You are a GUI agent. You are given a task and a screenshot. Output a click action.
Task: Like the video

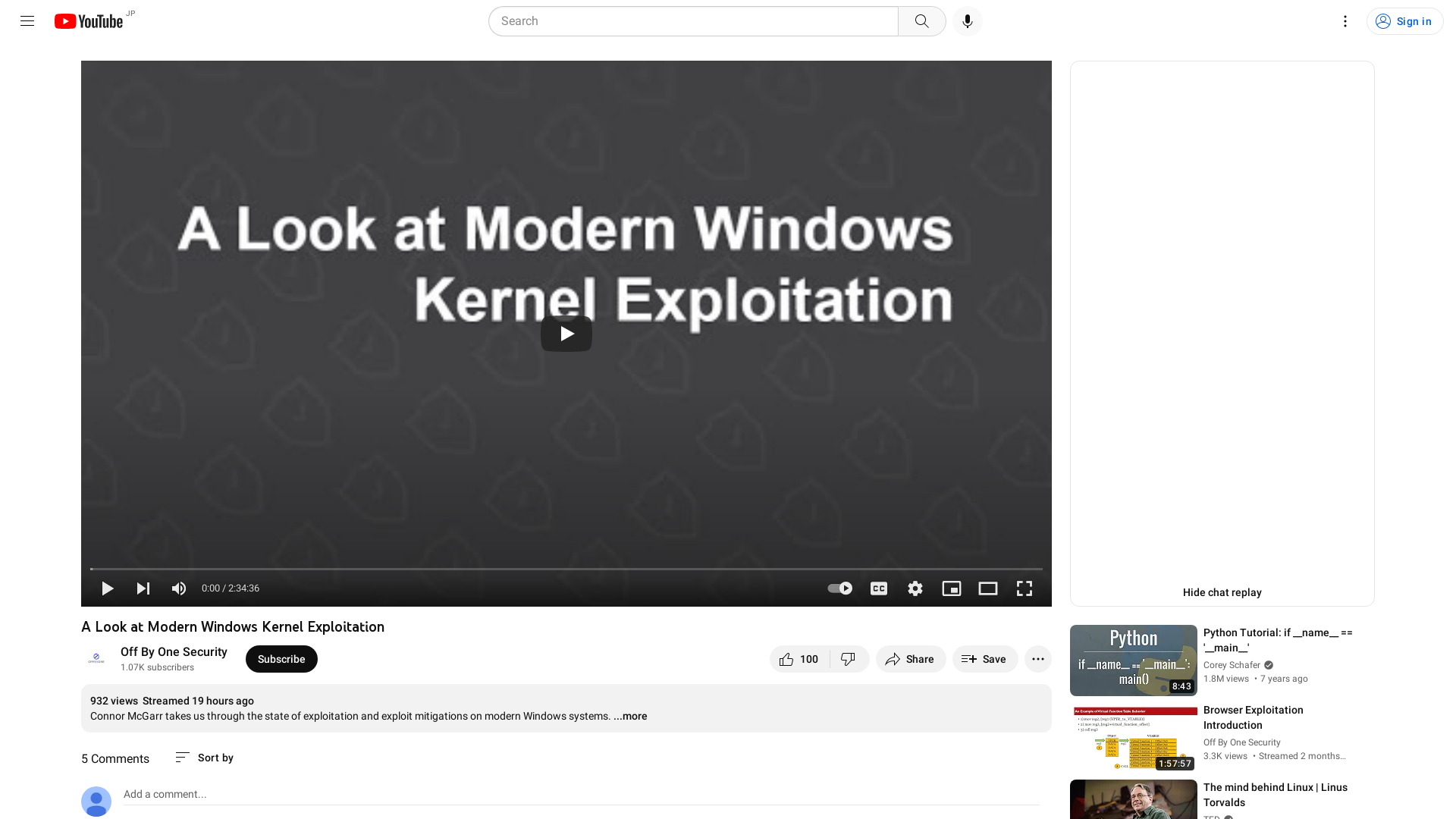pos(794,659)
